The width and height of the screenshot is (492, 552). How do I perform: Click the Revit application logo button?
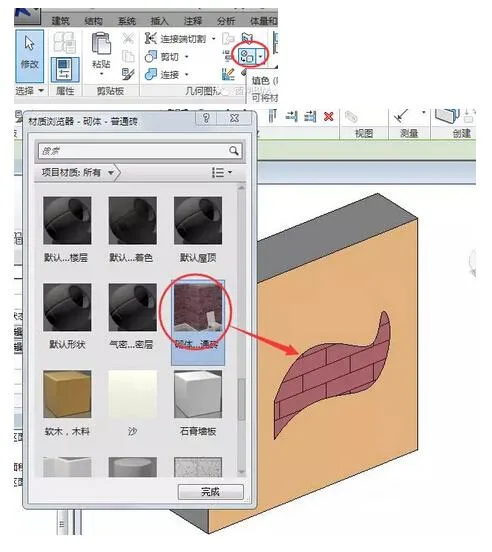(27, 16)
